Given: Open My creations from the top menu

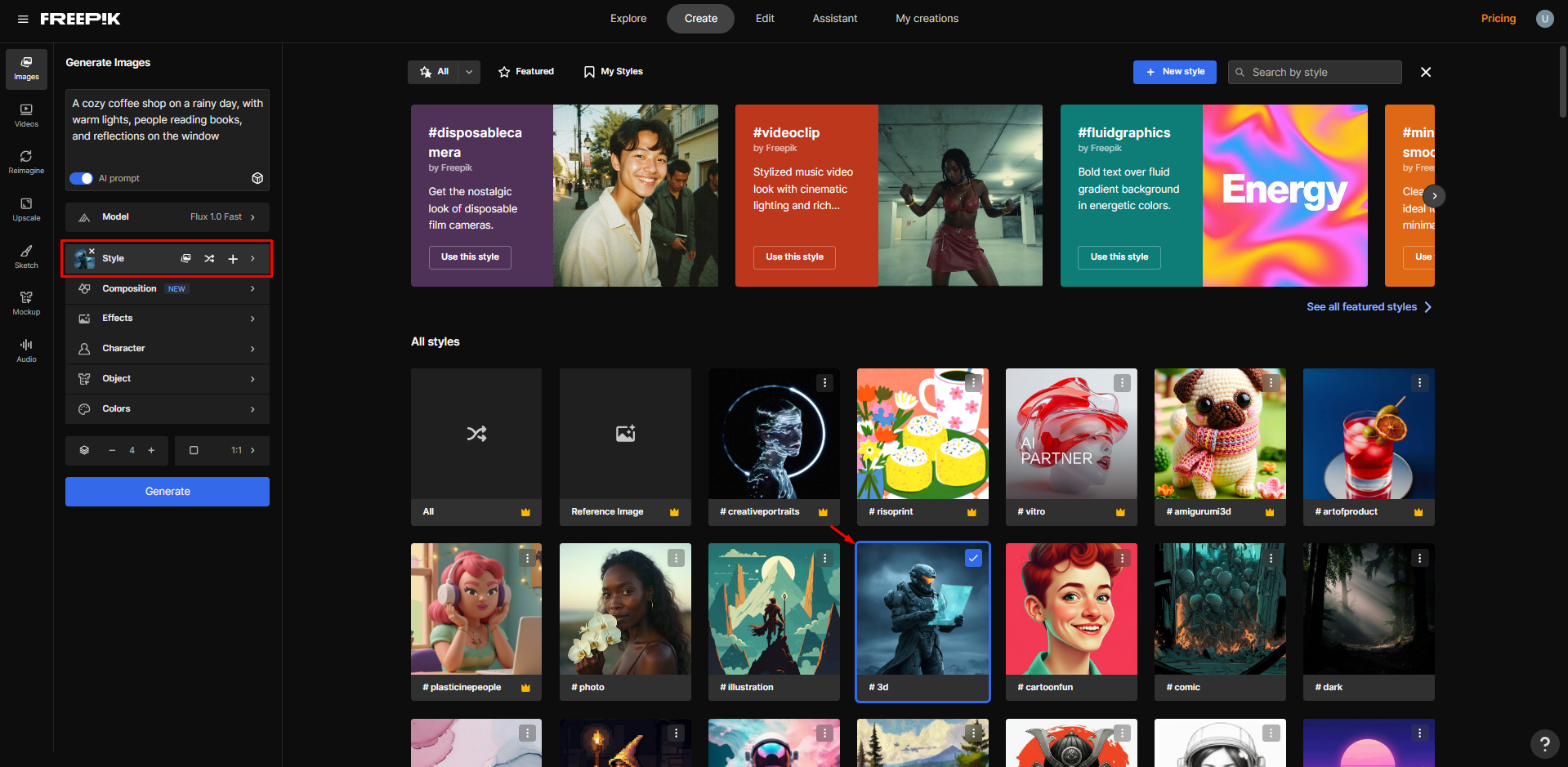Looking at the screenshot, I should tap(927, 18).
